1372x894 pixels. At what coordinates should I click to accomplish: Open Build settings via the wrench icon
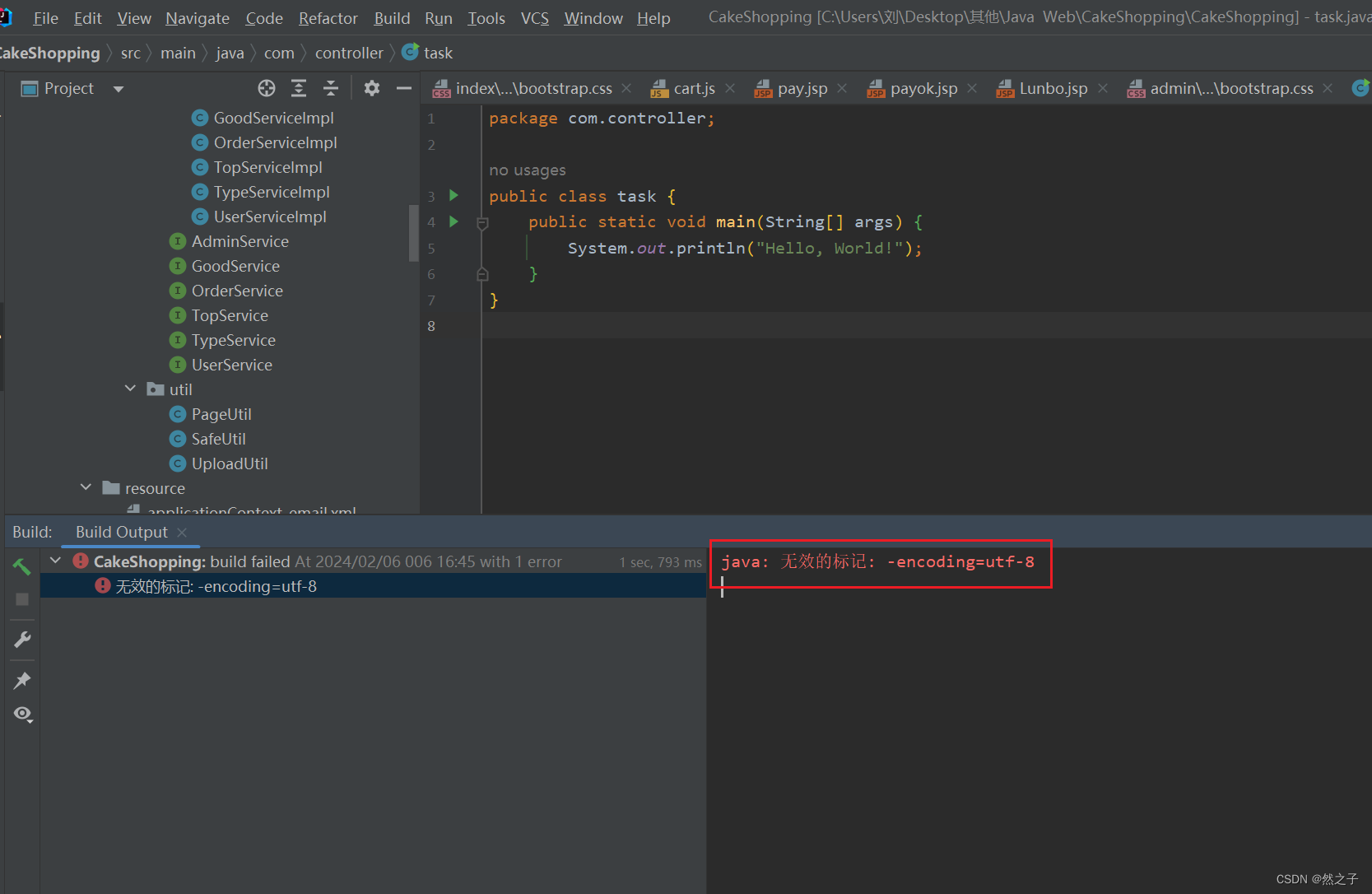[x=21, y=639]
